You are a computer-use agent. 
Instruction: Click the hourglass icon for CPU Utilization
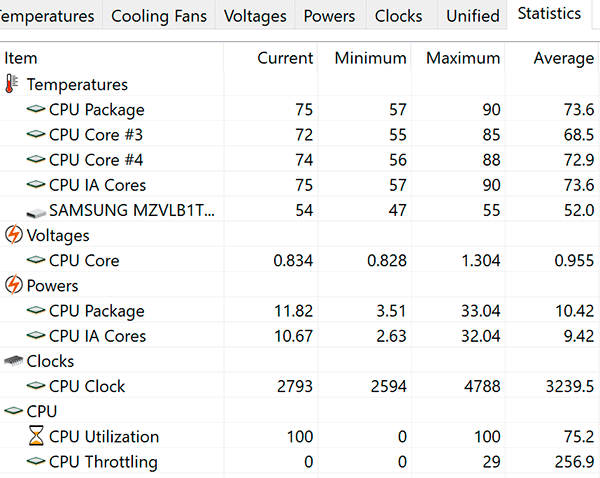36,437
